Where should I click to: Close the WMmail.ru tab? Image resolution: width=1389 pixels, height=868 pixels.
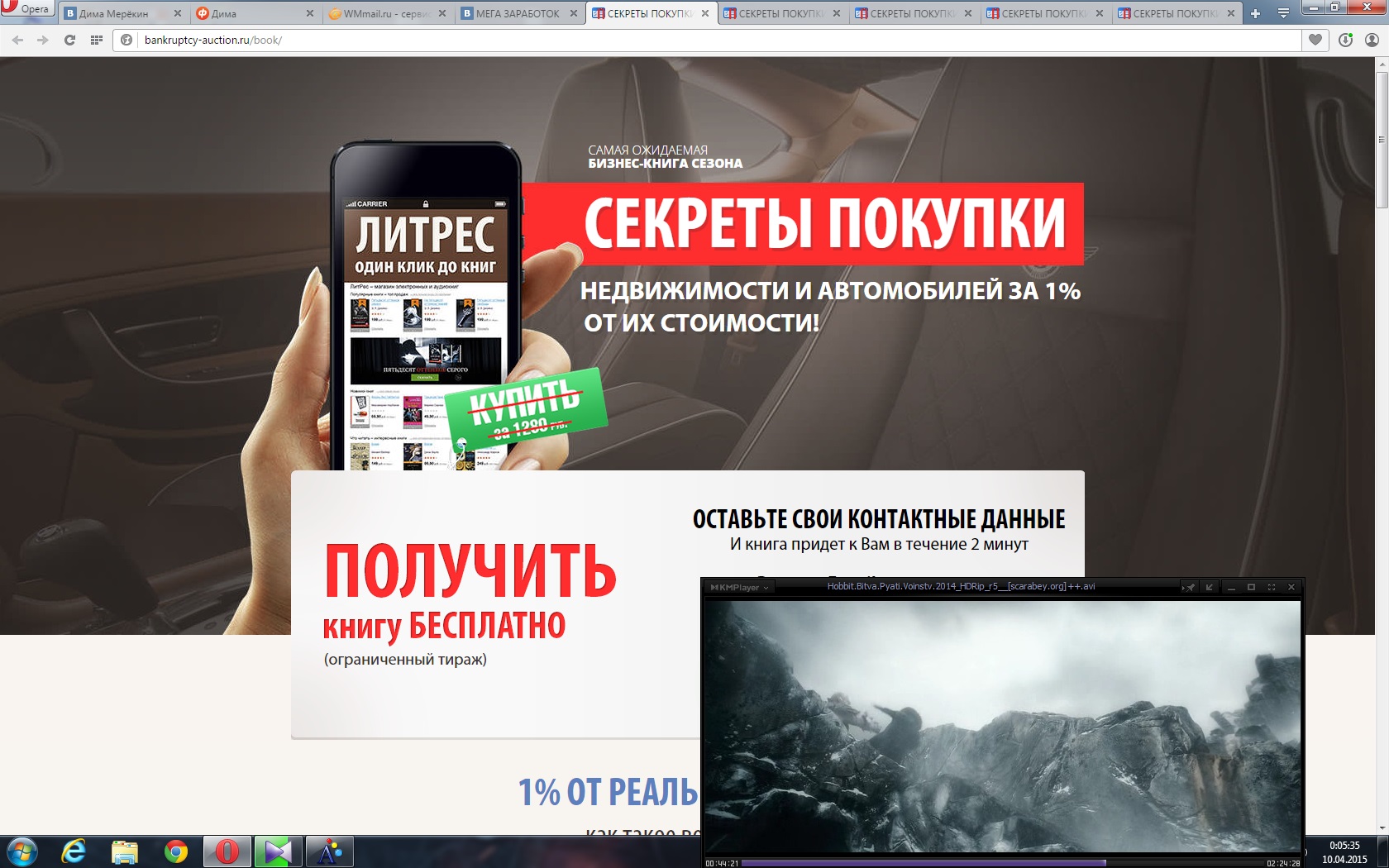tap(442, 13)
